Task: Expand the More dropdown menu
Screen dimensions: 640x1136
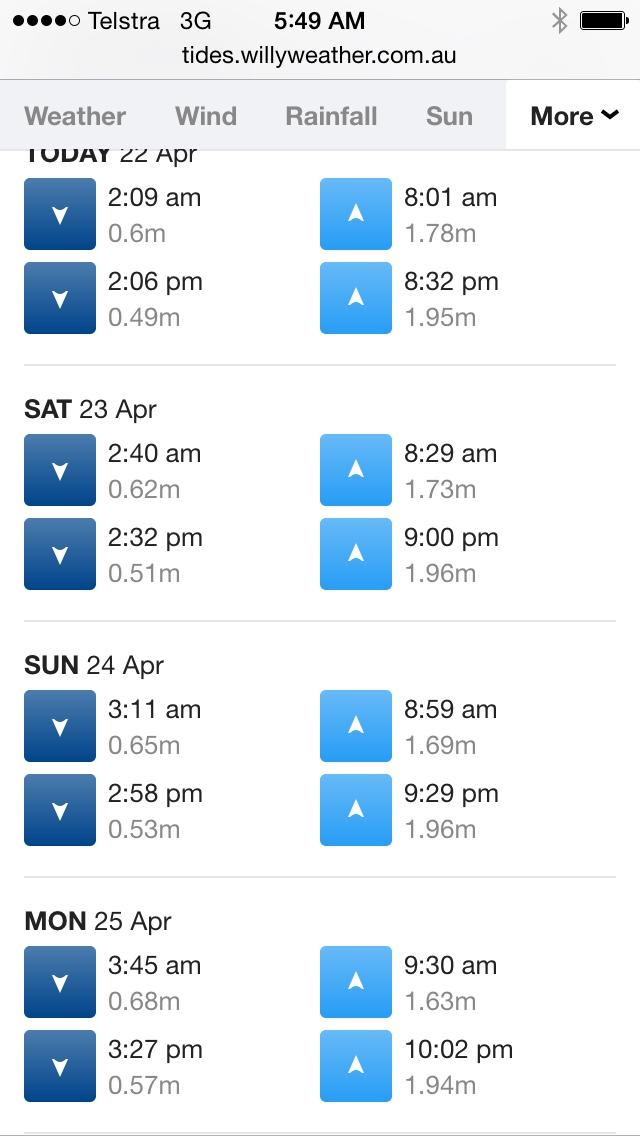Action: [x=574, y=116]
